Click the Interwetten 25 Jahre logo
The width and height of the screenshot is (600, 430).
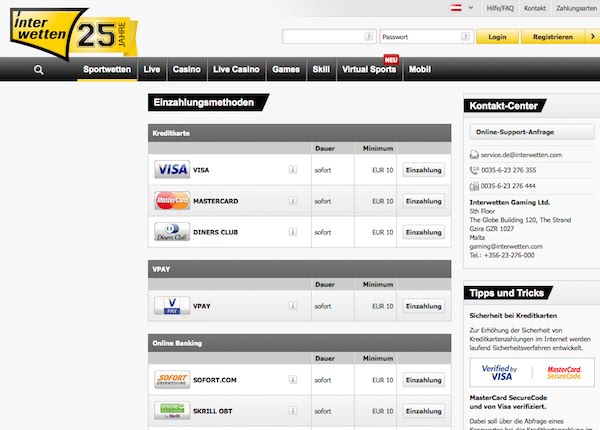[x=74, y=34]
